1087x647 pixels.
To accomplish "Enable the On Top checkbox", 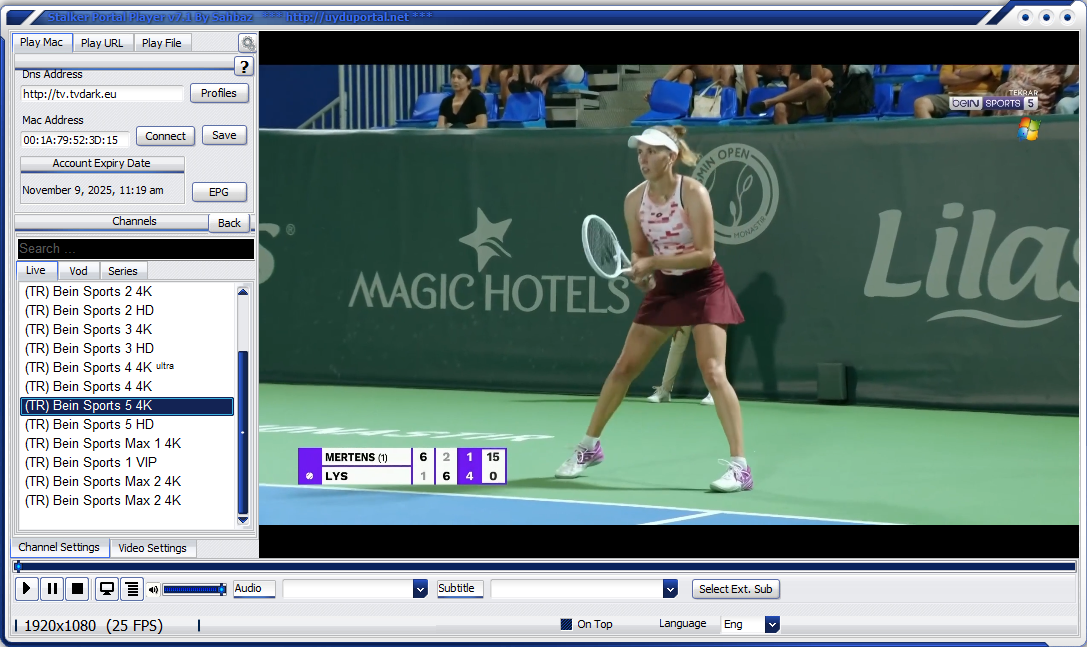I will (x=566, y=624).
